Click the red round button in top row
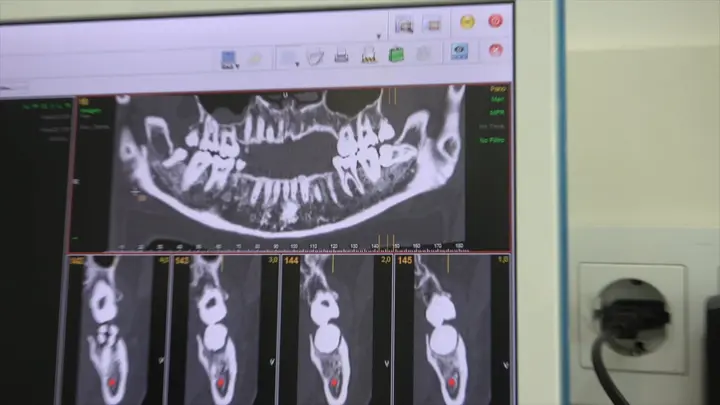Image resolution: width=720 pixels, height=405 pixels. pos(495,21)
